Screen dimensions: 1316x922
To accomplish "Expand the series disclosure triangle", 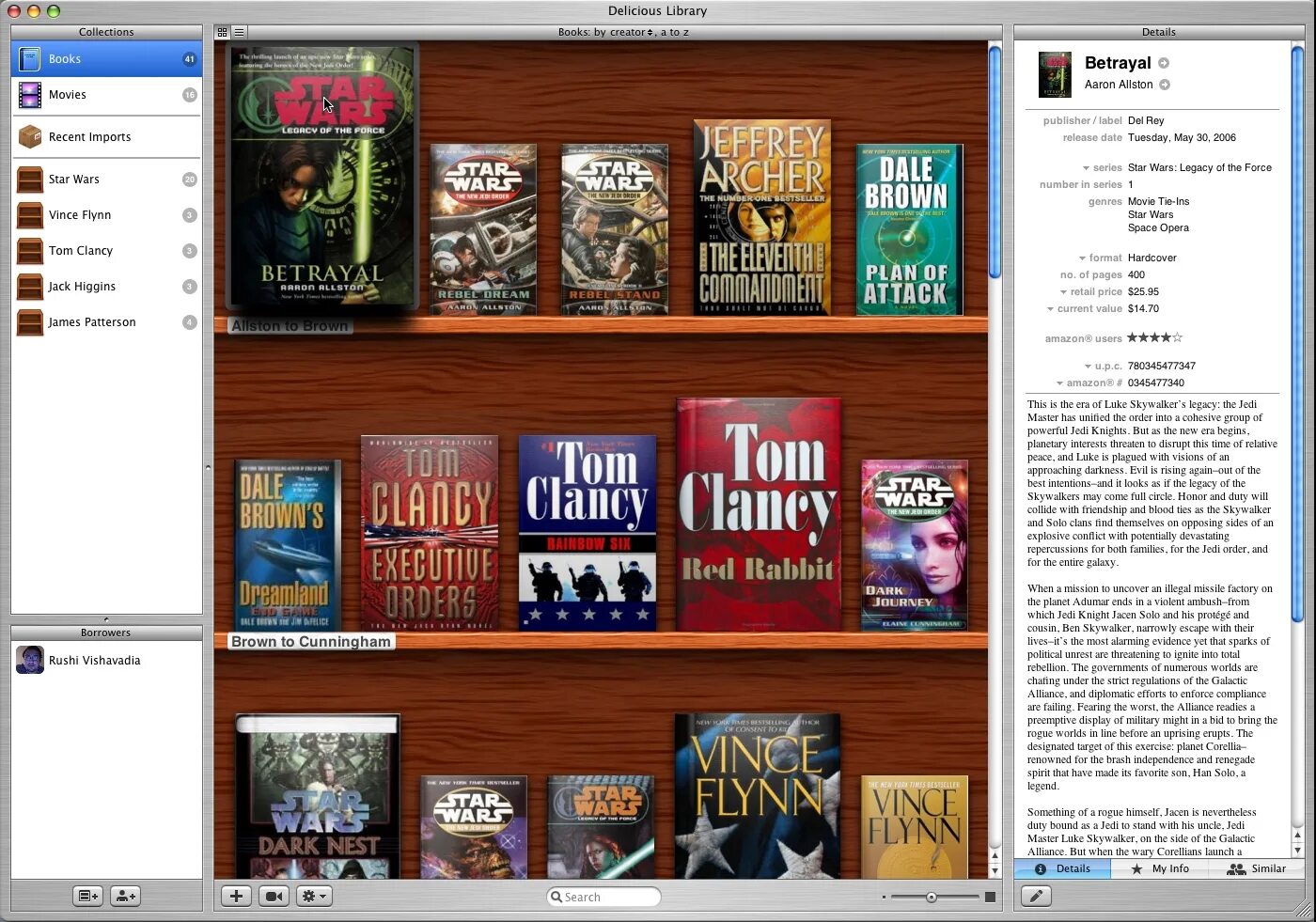I will point(1085,169).
